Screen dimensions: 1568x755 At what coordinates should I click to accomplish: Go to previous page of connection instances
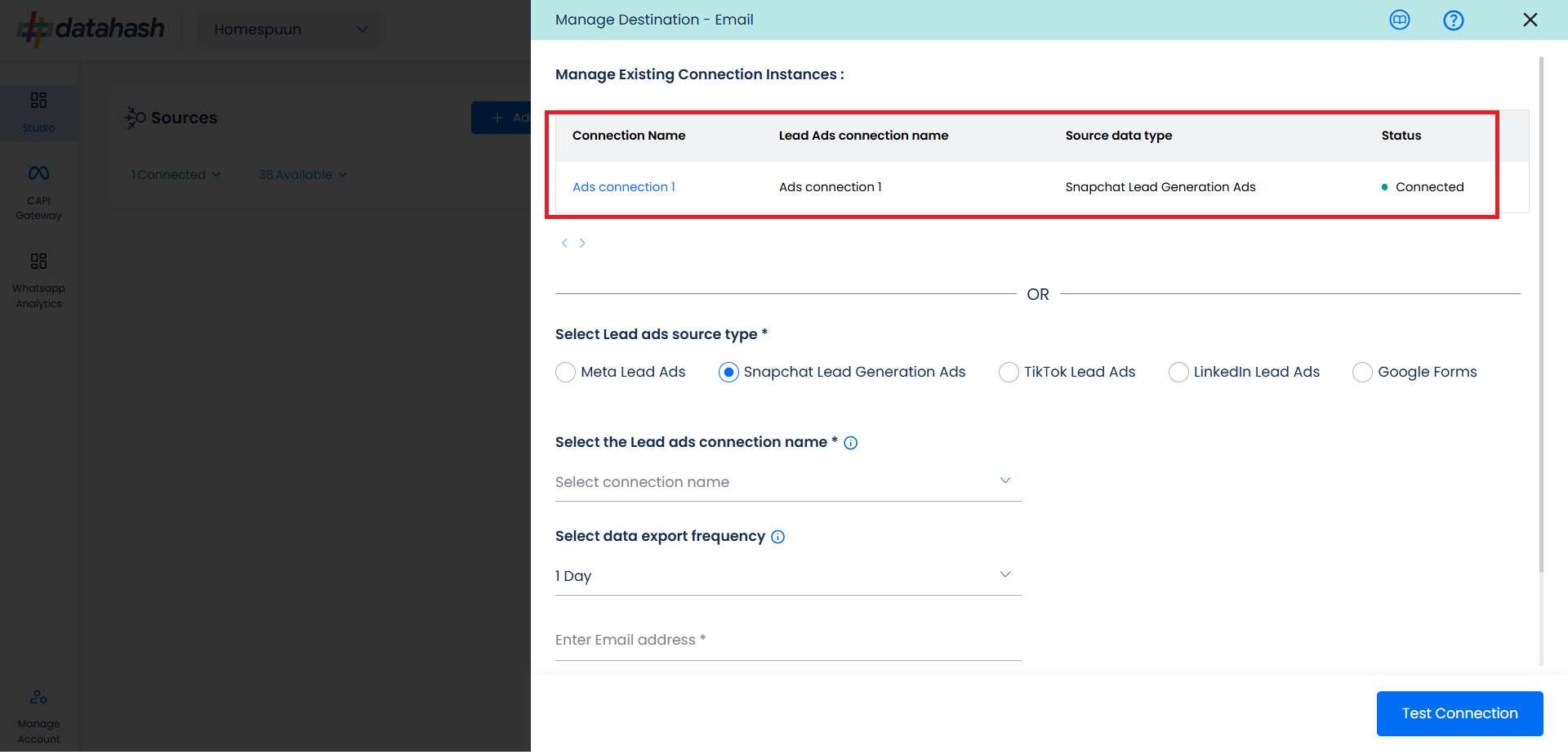(x=564, y=243)
